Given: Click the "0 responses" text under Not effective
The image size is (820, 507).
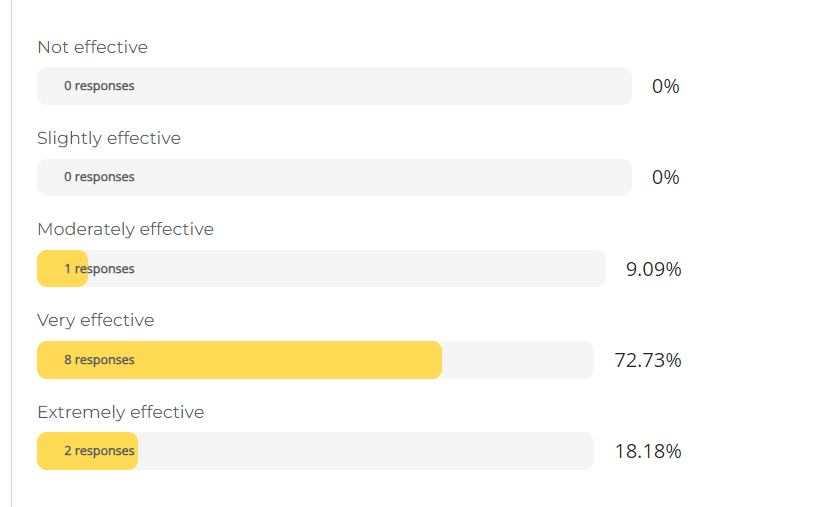Looking at the screenshot, I should tap(99, 86).
